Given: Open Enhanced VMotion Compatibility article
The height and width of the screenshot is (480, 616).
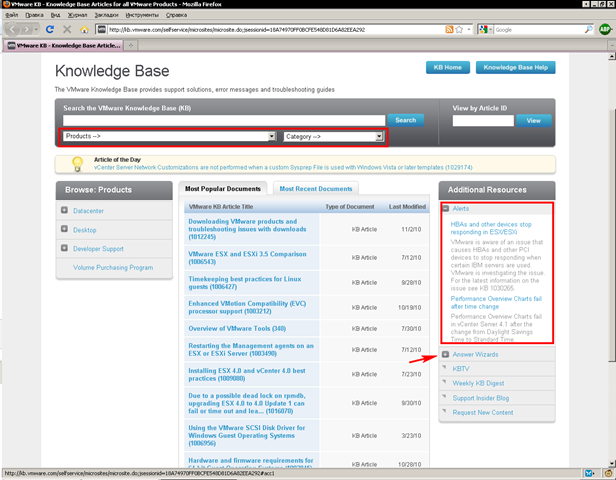Looking at the screenshot, I should [x=247, y=307].
